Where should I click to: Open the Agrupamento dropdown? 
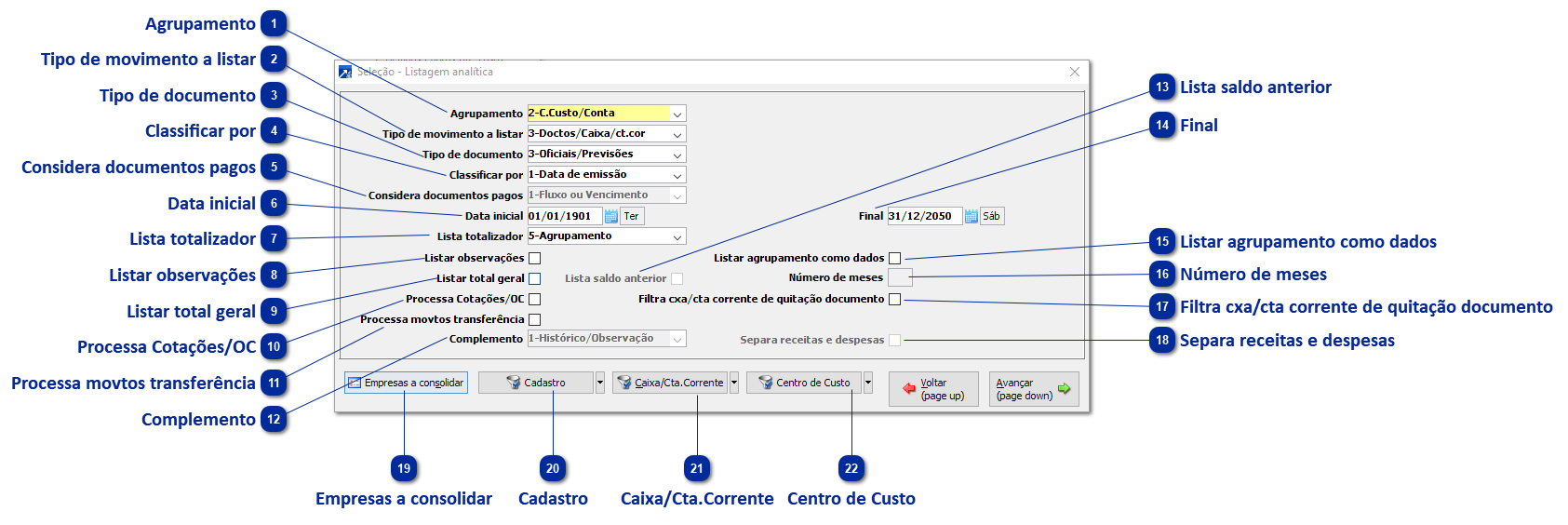coord(677,114)
